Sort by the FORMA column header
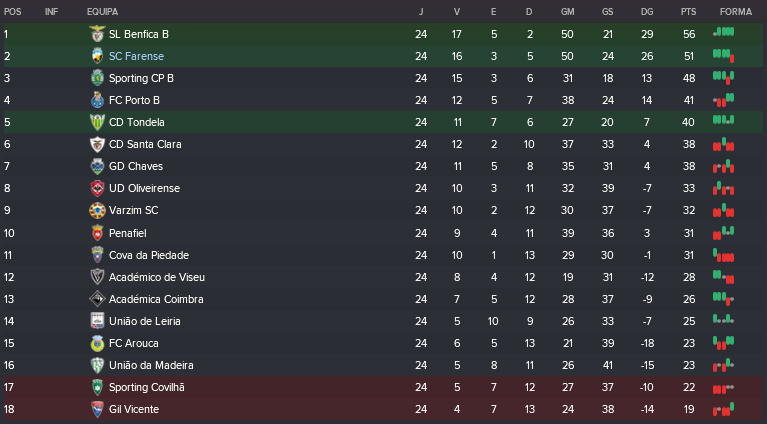 [735, 11]
